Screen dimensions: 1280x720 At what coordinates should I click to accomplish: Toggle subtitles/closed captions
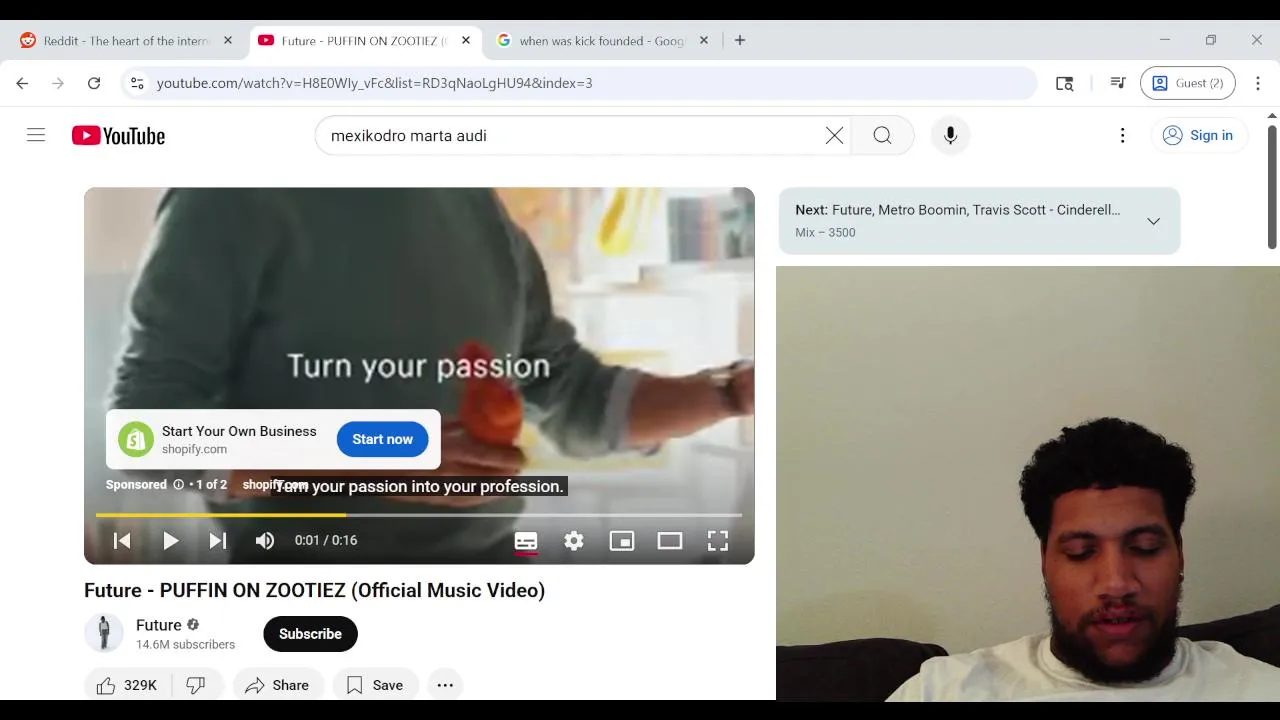[526, 541]
